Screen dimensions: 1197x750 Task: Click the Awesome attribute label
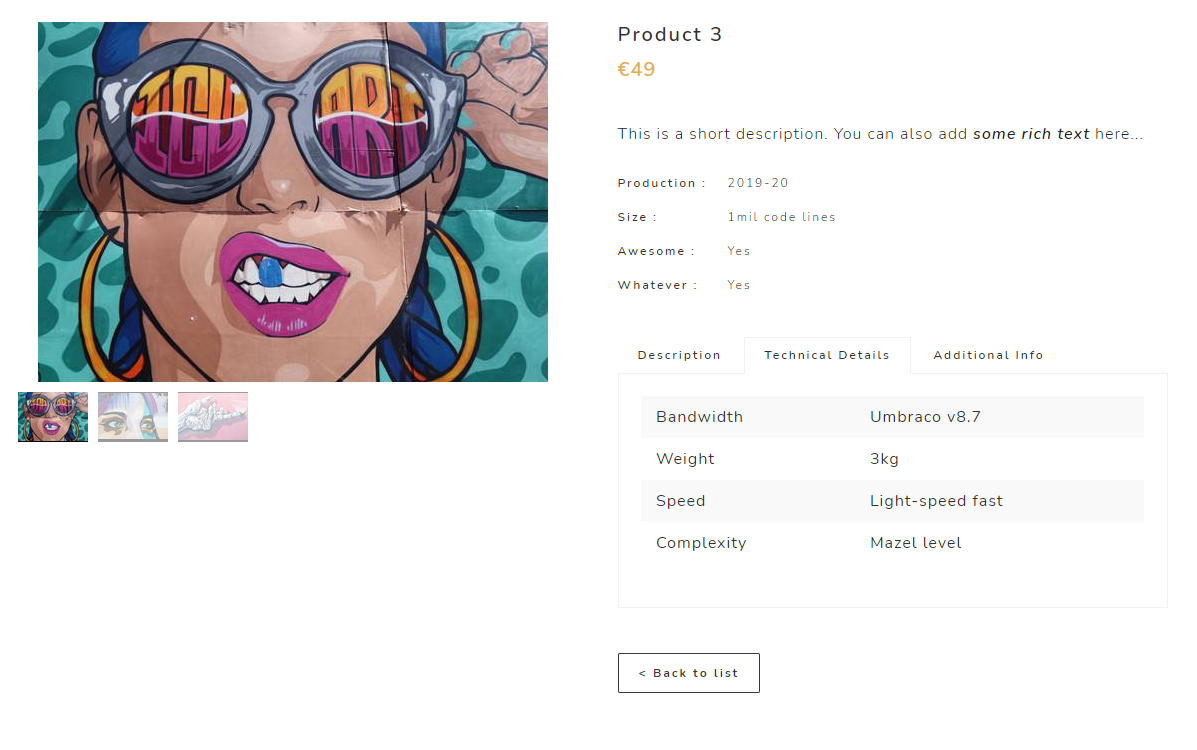(656, 251)
